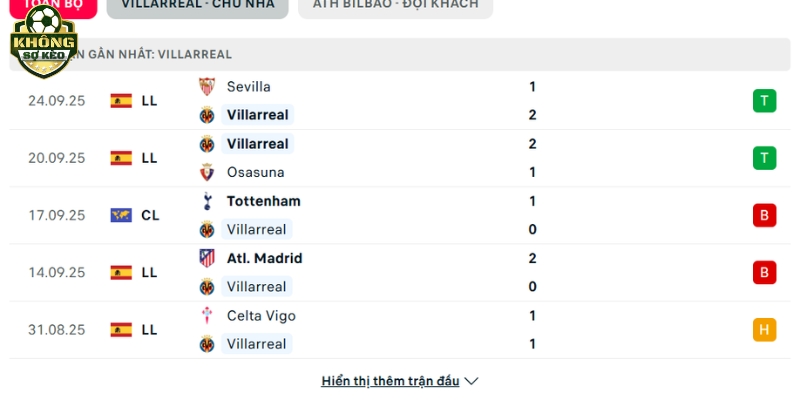Click Spain flag on 24.09.25 row
800x400 pixels.
(121, 101)
